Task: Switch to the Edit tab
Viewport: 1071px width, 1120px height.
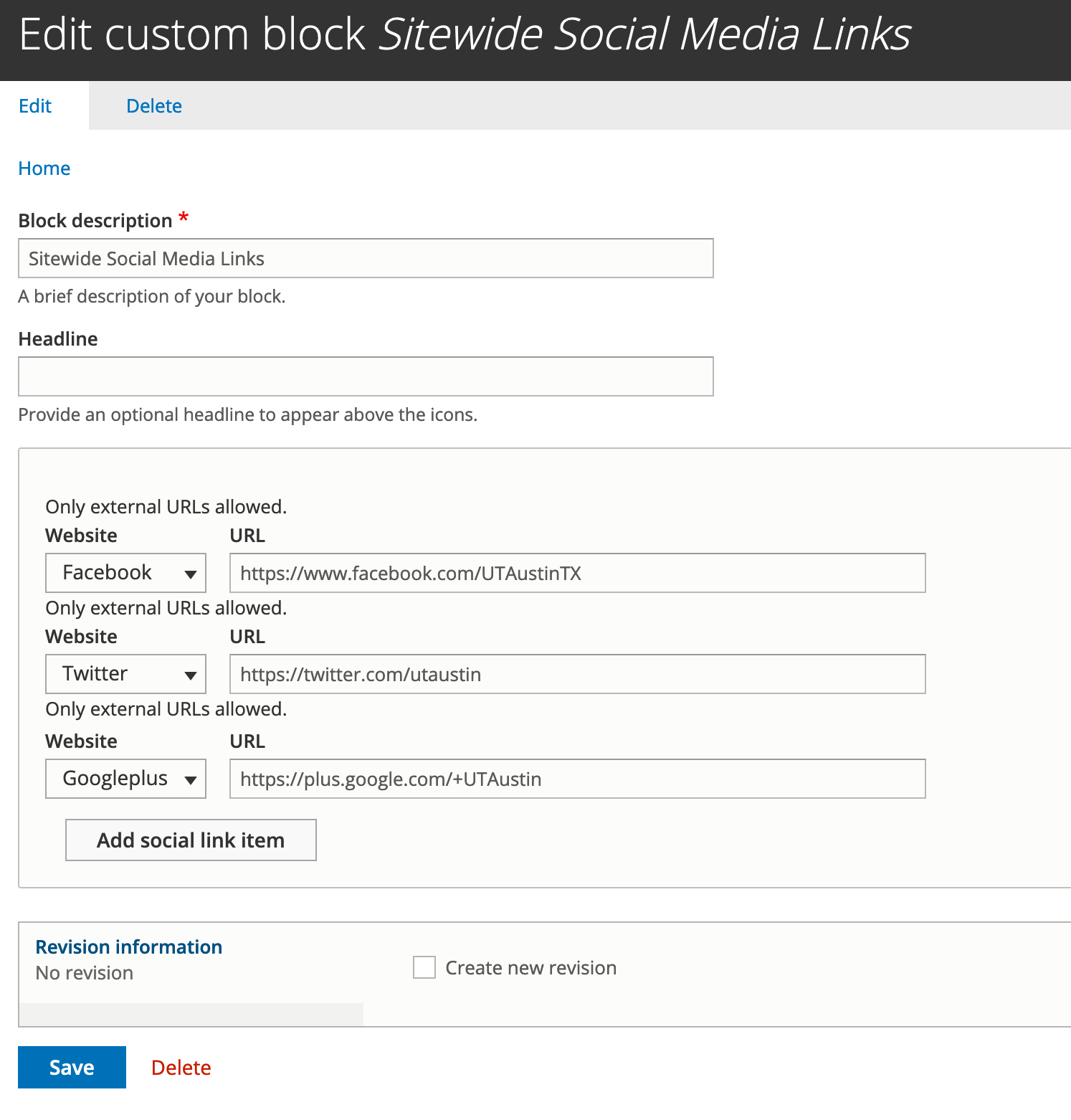Action: [x=35, y=106]
